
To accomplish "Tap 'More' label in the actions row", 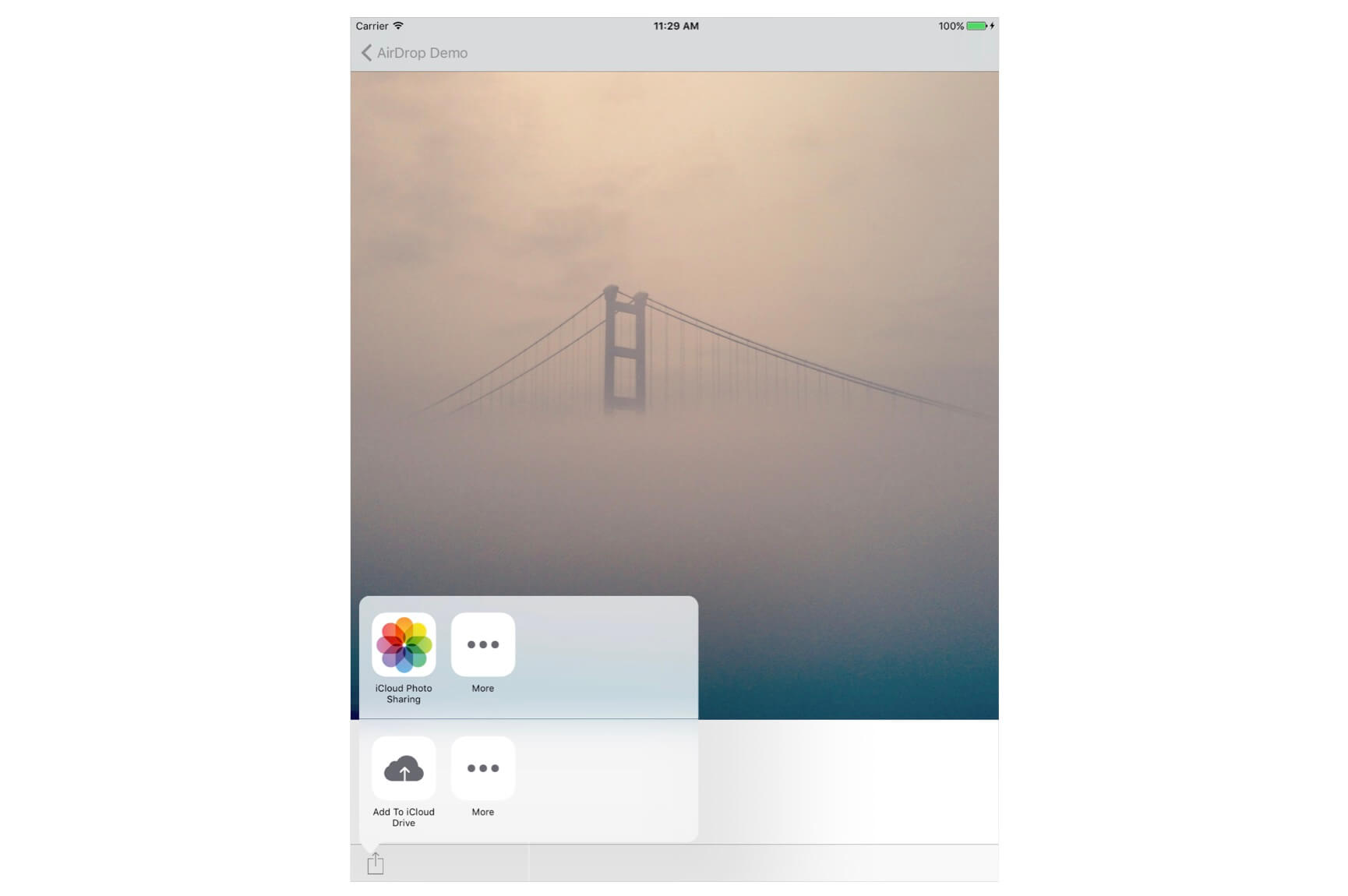I will click(482, 812).
